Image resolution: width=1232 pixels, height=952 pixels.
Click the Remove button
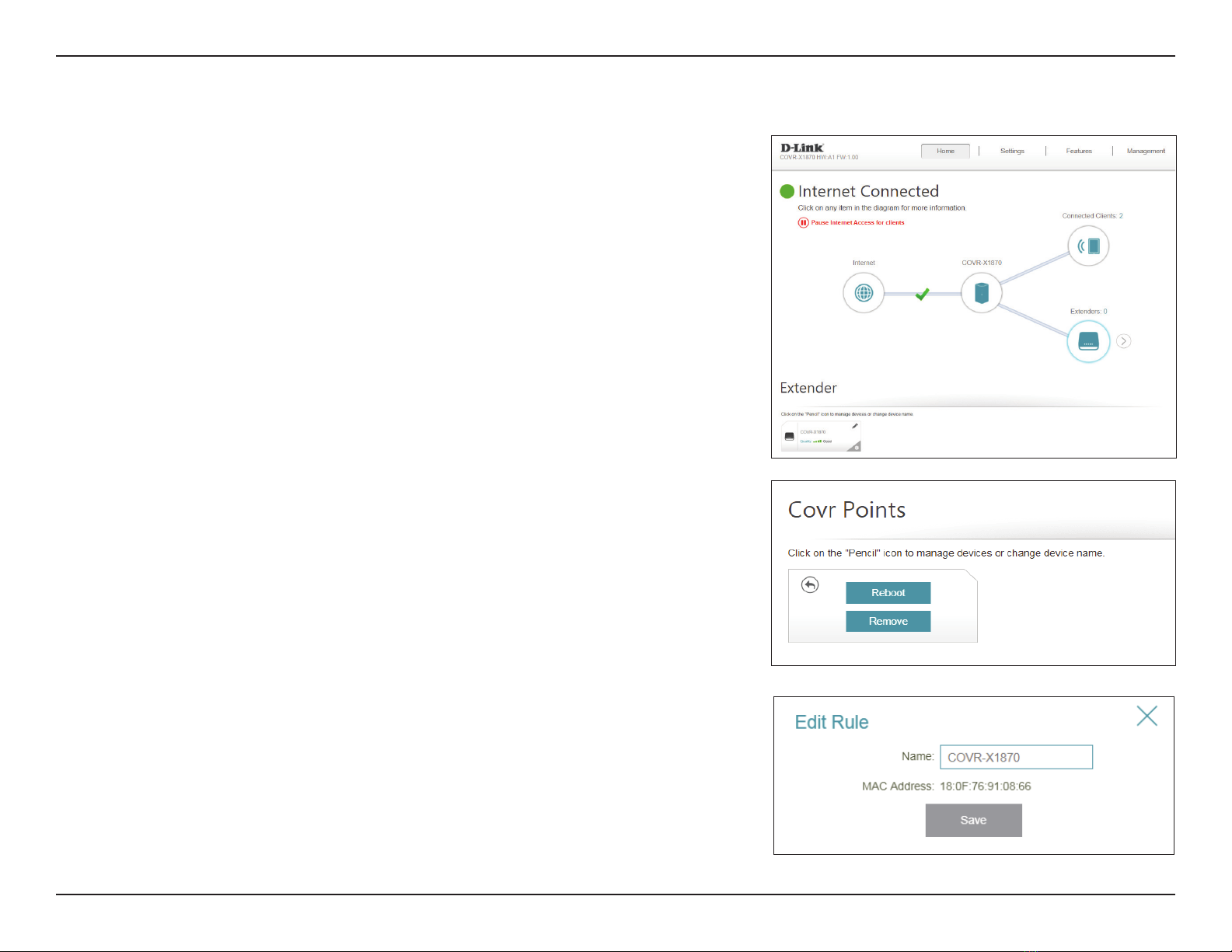pos(888,622)
